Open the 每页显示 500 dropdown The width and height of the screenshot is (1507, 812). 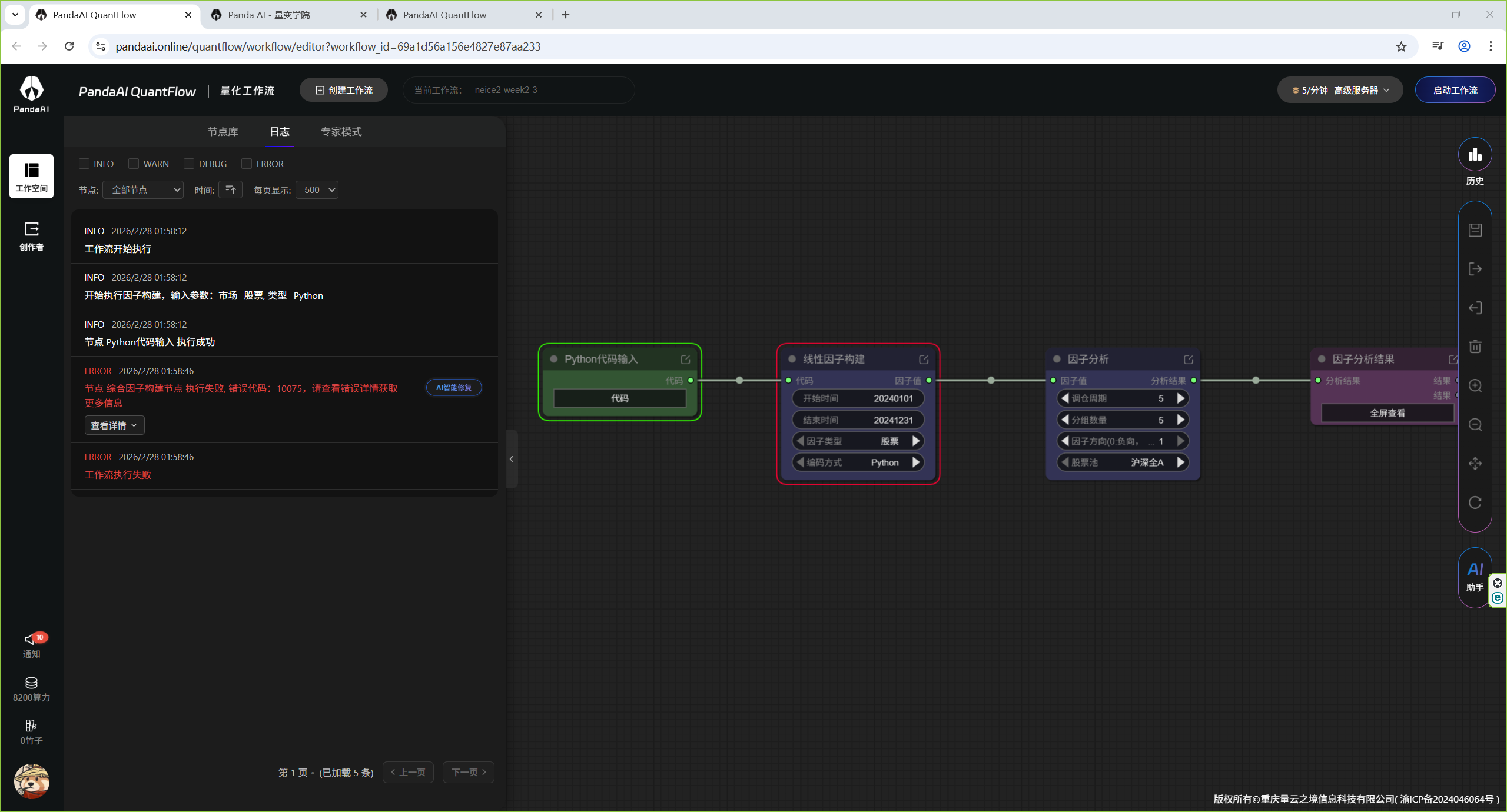coord(317,189)
